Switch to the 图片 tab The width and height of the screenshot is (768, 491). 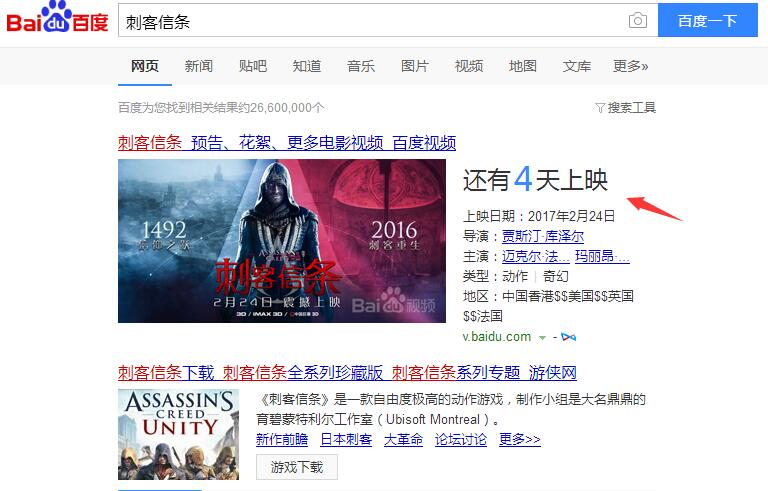click(x=414, y=66)
